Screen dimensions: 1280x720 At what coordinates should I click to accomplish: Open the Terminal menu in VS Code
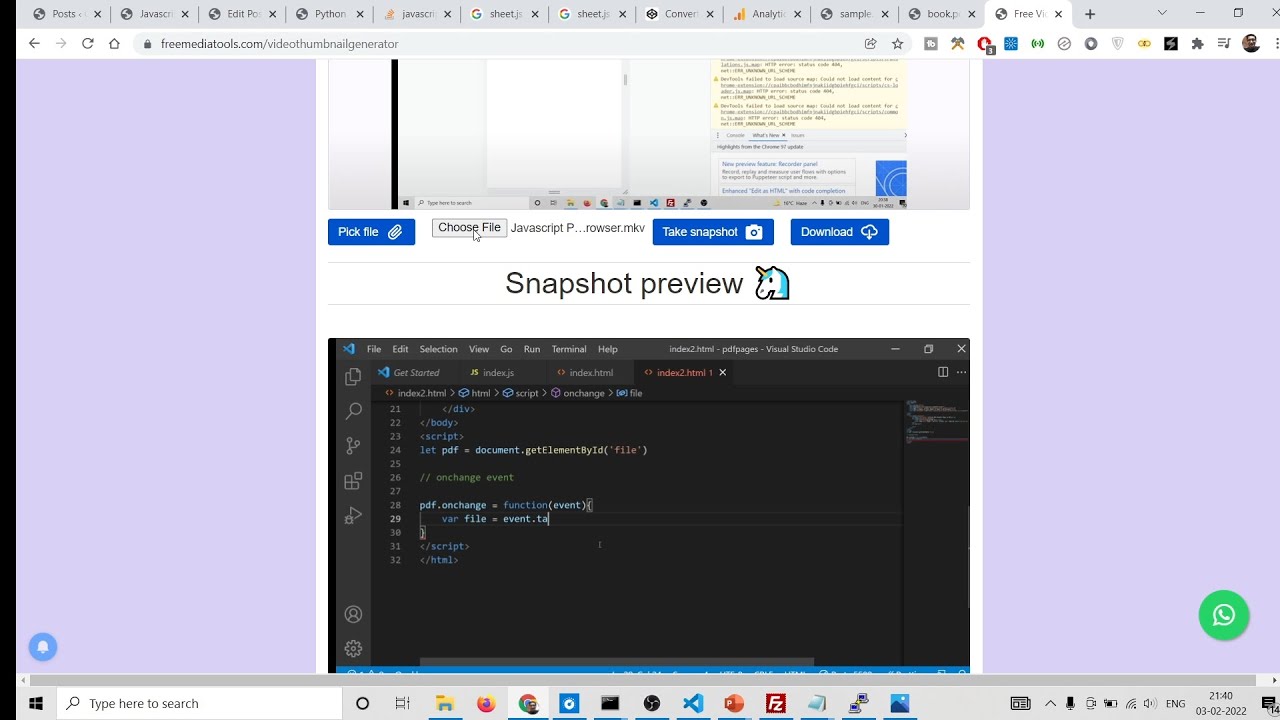[x=568, y=349]
